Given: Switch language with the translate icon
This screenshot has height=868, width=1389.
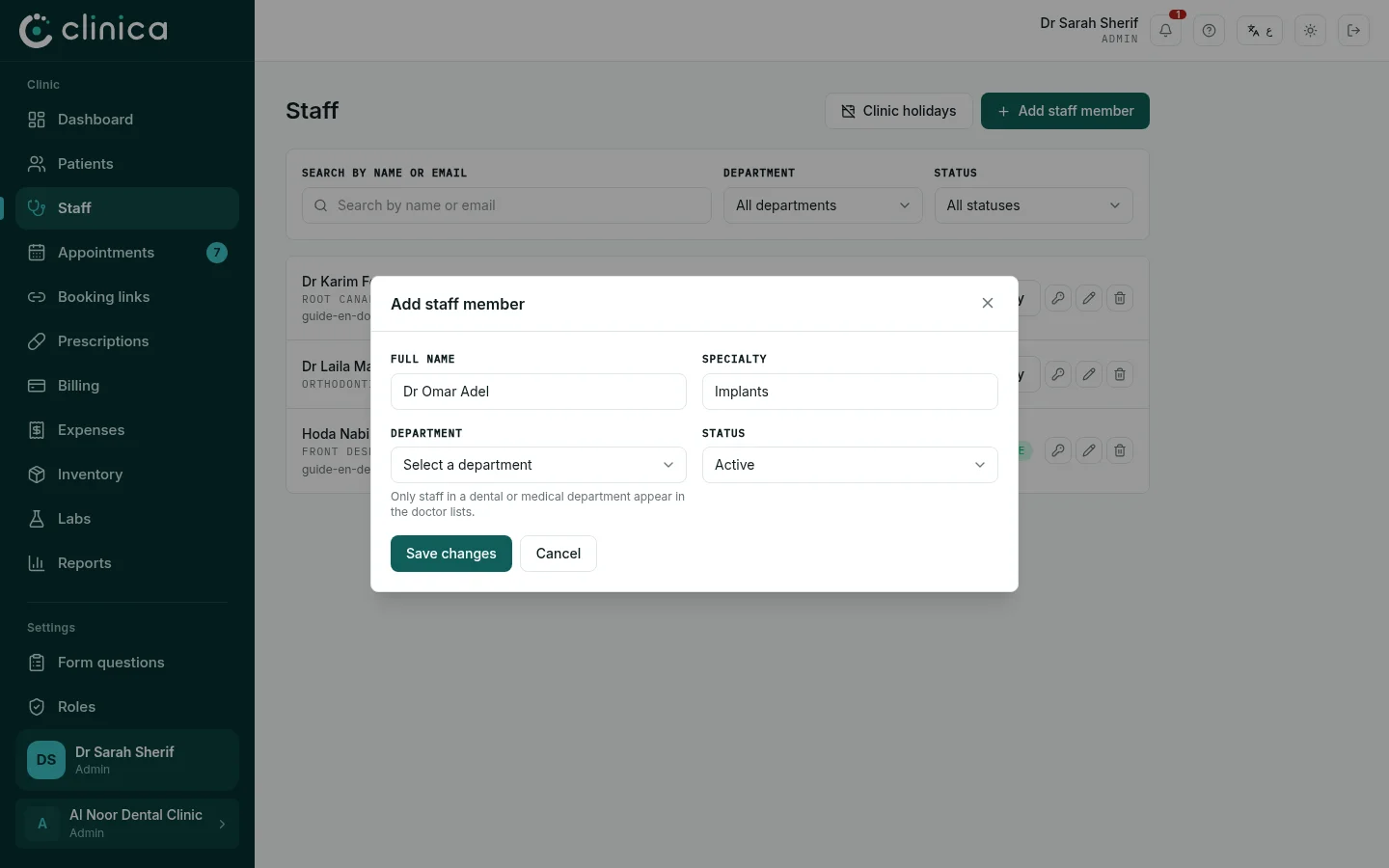Looking at the screenshot, I should pos(1260,31).
